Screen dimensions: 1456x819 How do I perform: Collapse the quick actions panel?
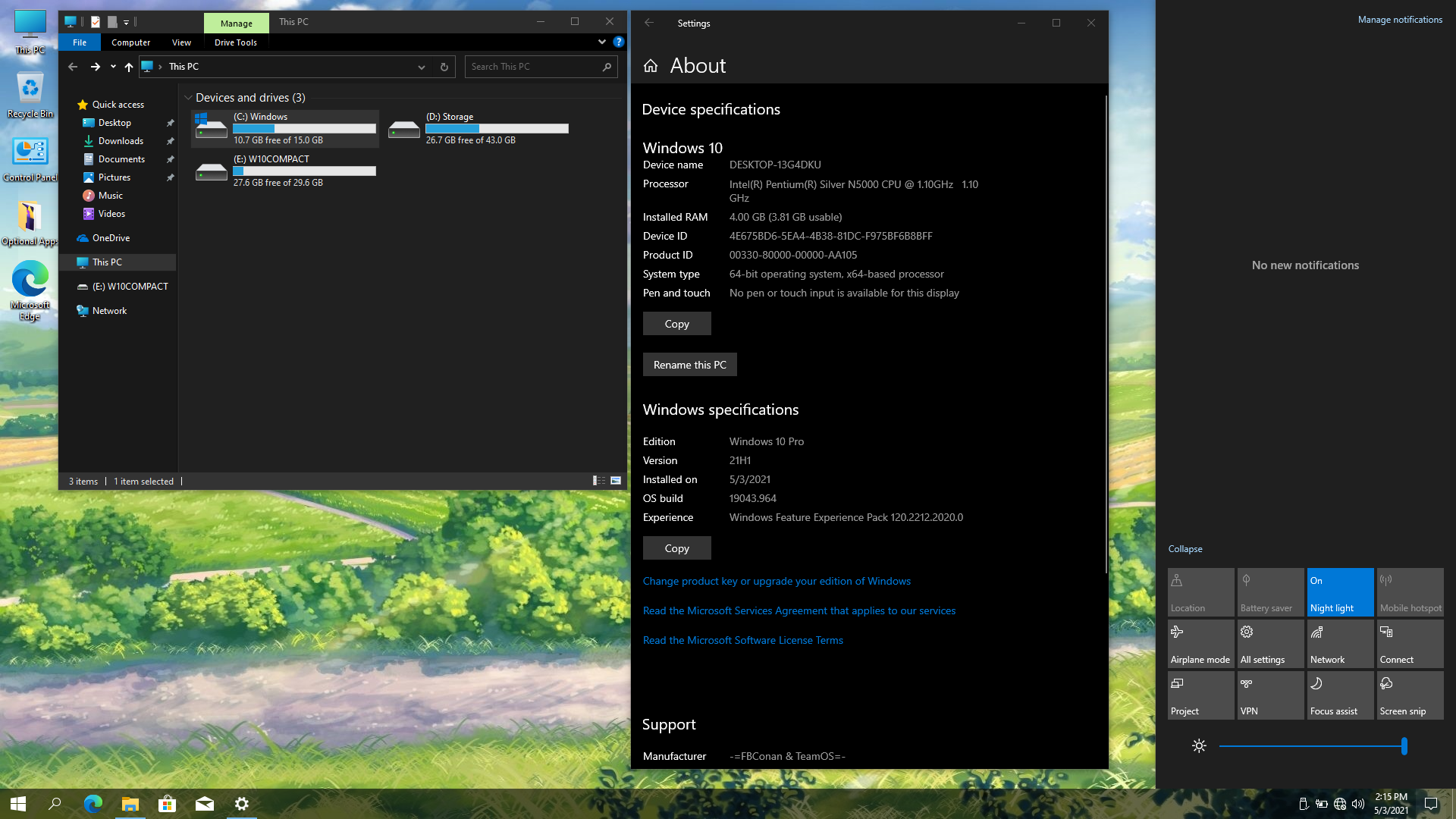1185,549
